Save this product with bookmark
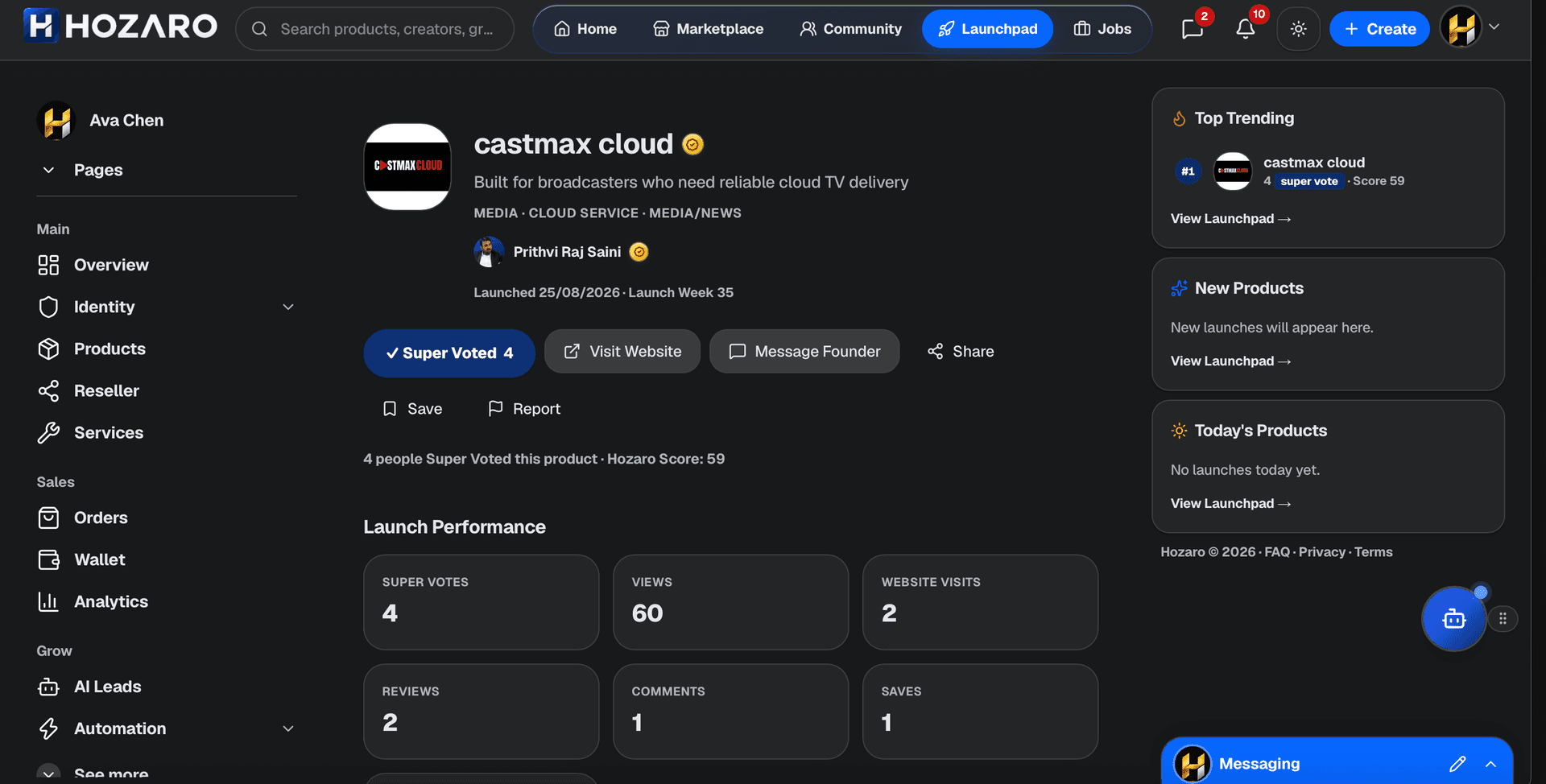Viewport: 1546px width, 784px height. (412, 409)
